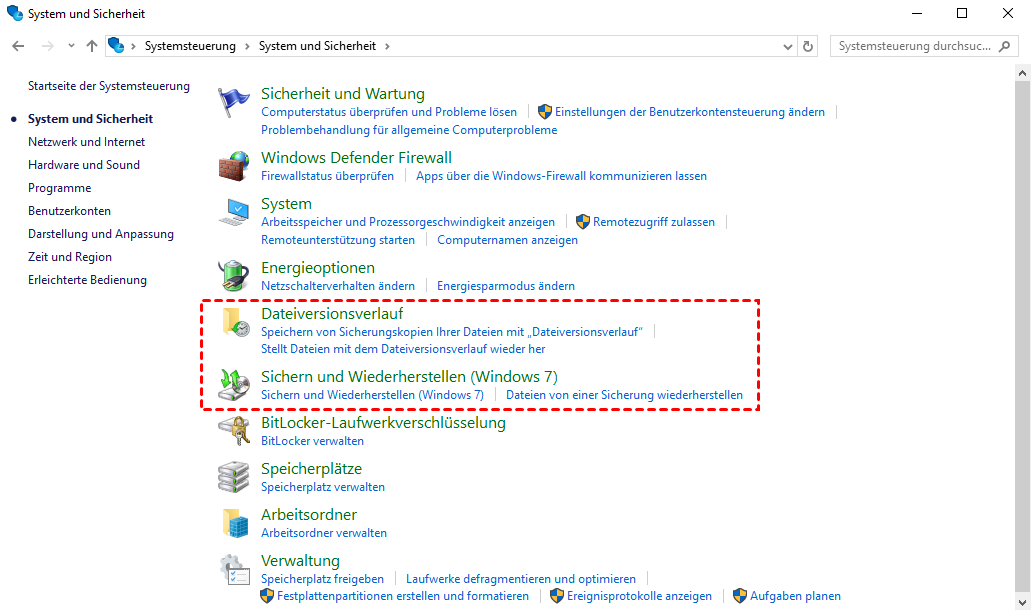This screenshot has width=1031, height=610.
Task: Open the Windows Defender Firewall brick wall icon
Action: tap(234, 166)
